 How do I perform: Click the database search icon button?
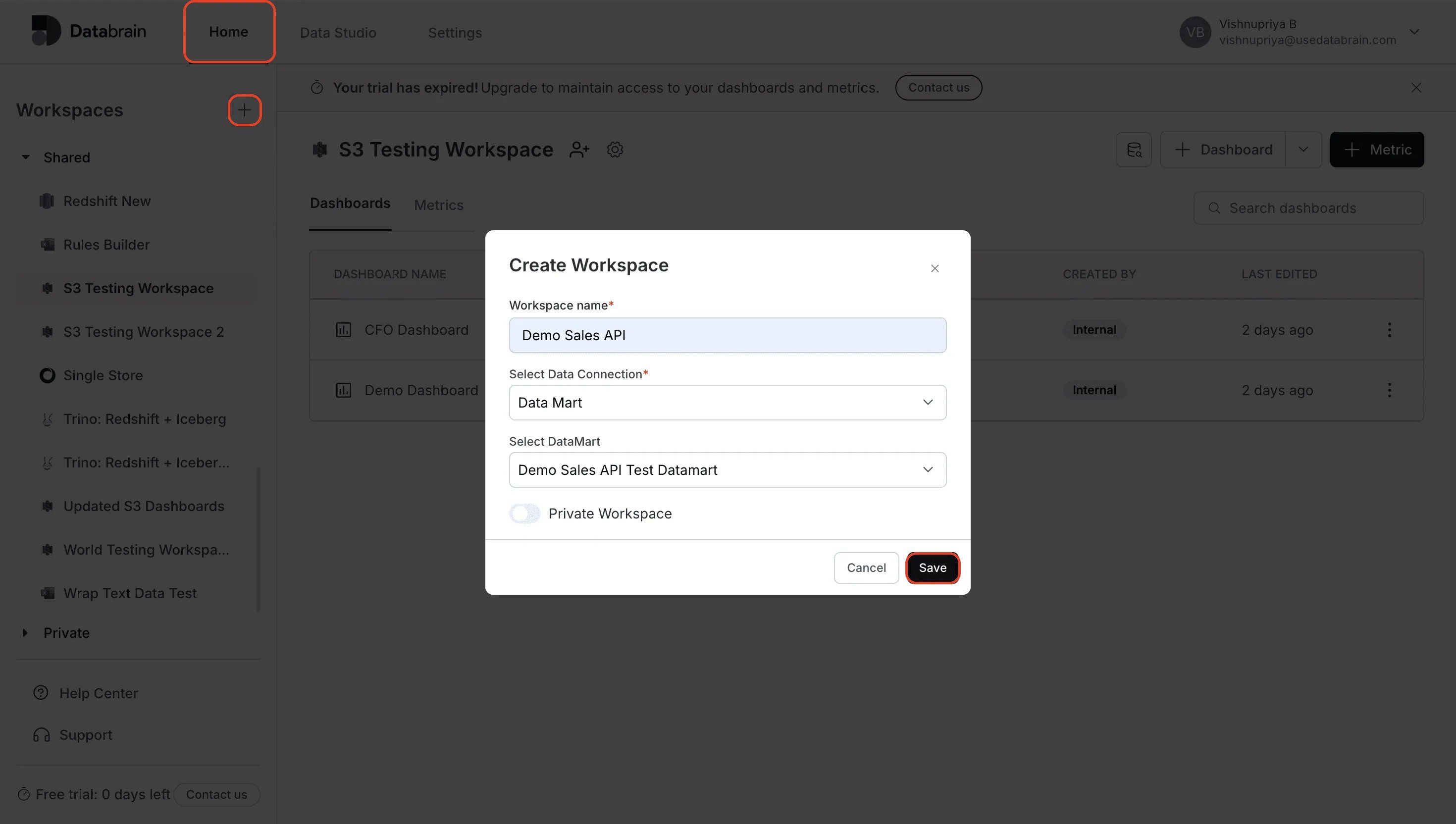1134,150
